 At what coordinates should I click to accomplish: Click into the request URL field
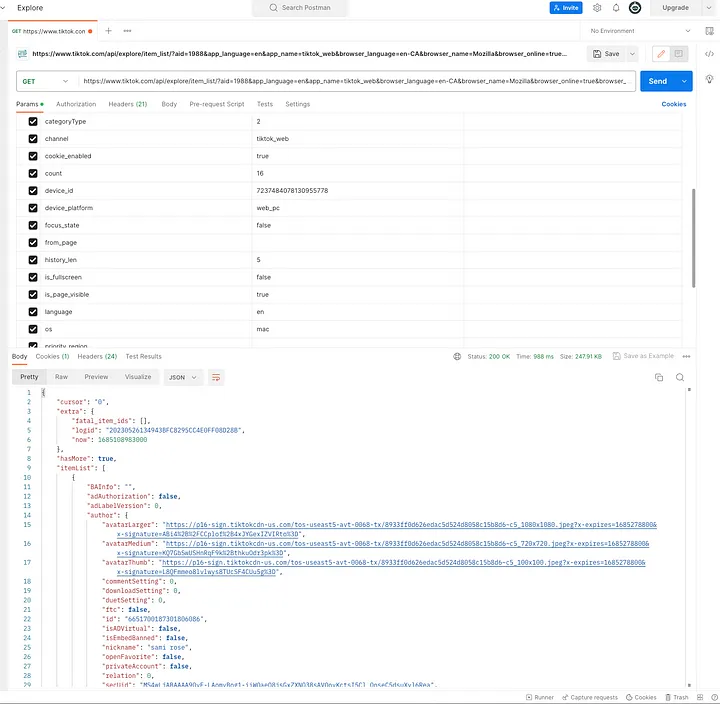[x=355, y=81]
